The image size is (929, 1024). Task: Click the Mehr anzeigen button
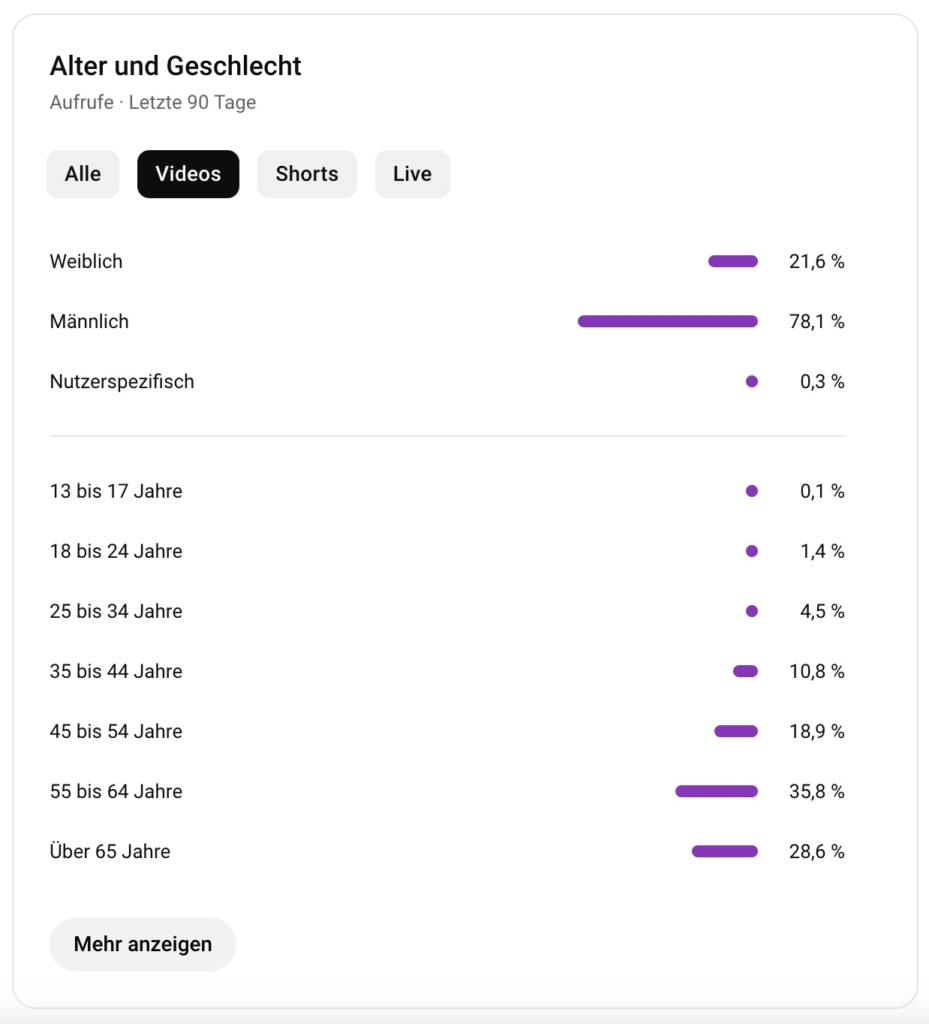click(142, 944)
